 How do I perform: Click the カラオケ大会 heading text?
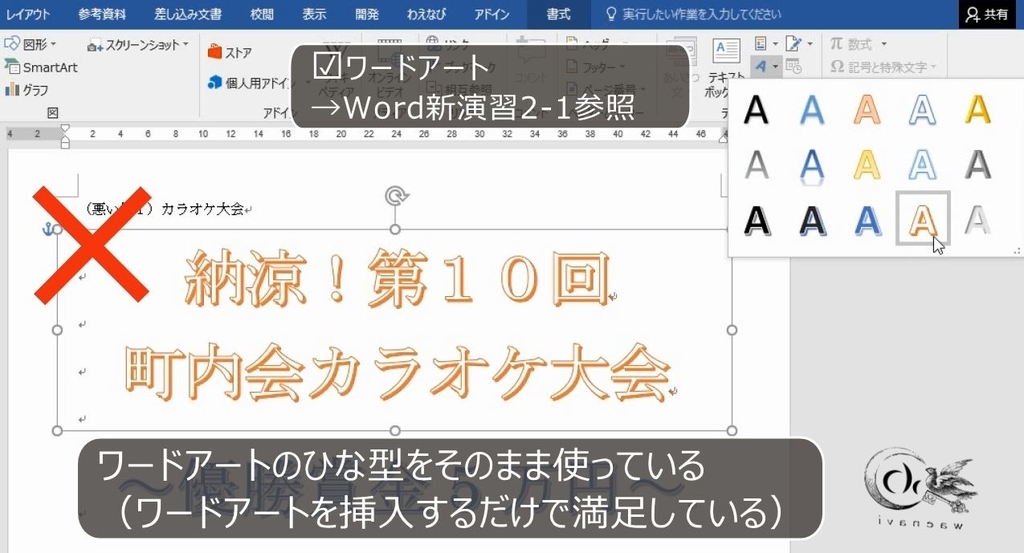(202, 209)
